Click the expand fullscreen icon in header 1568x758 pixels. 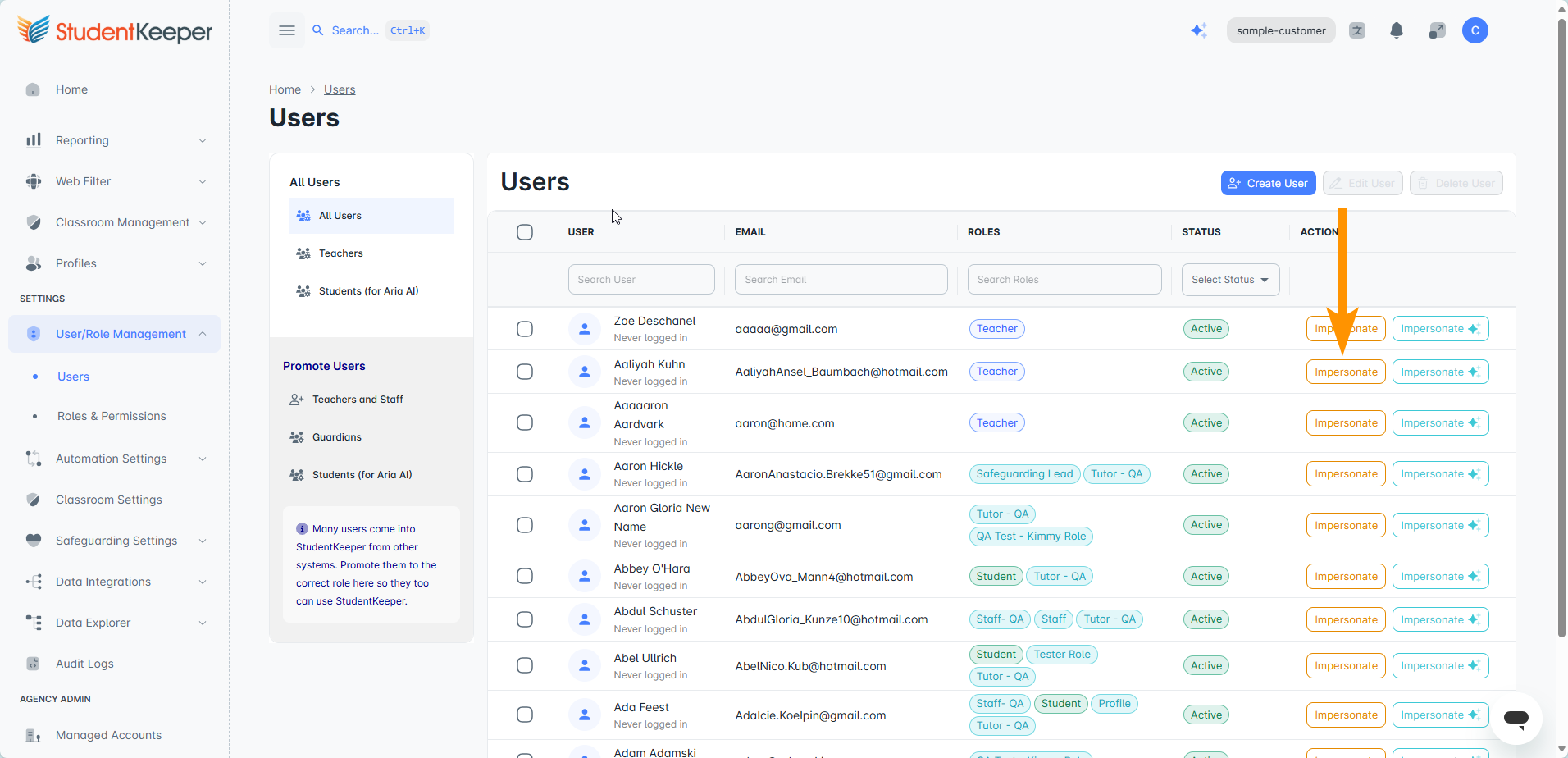click(x=1436, y=30)
